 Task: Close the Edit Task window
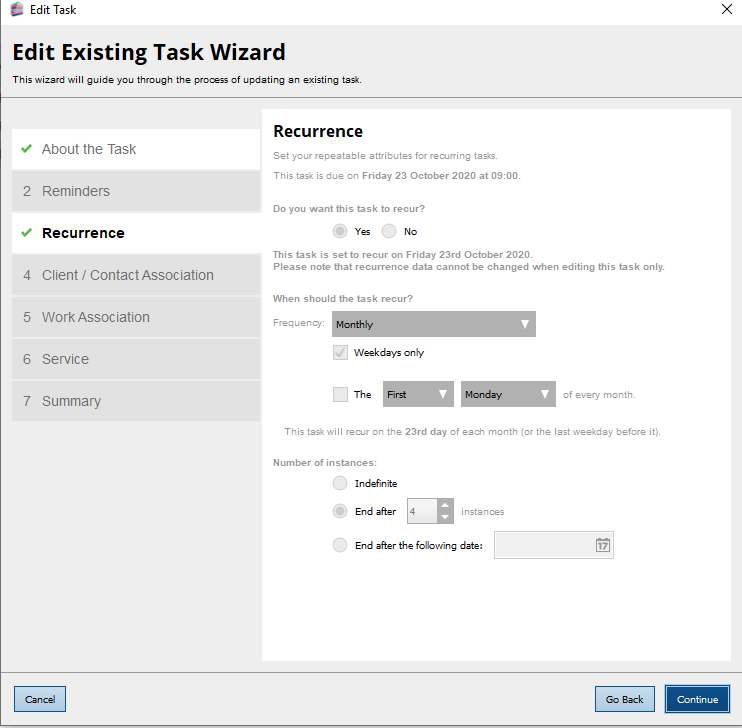pyautogui.click(x=726, y=10)
